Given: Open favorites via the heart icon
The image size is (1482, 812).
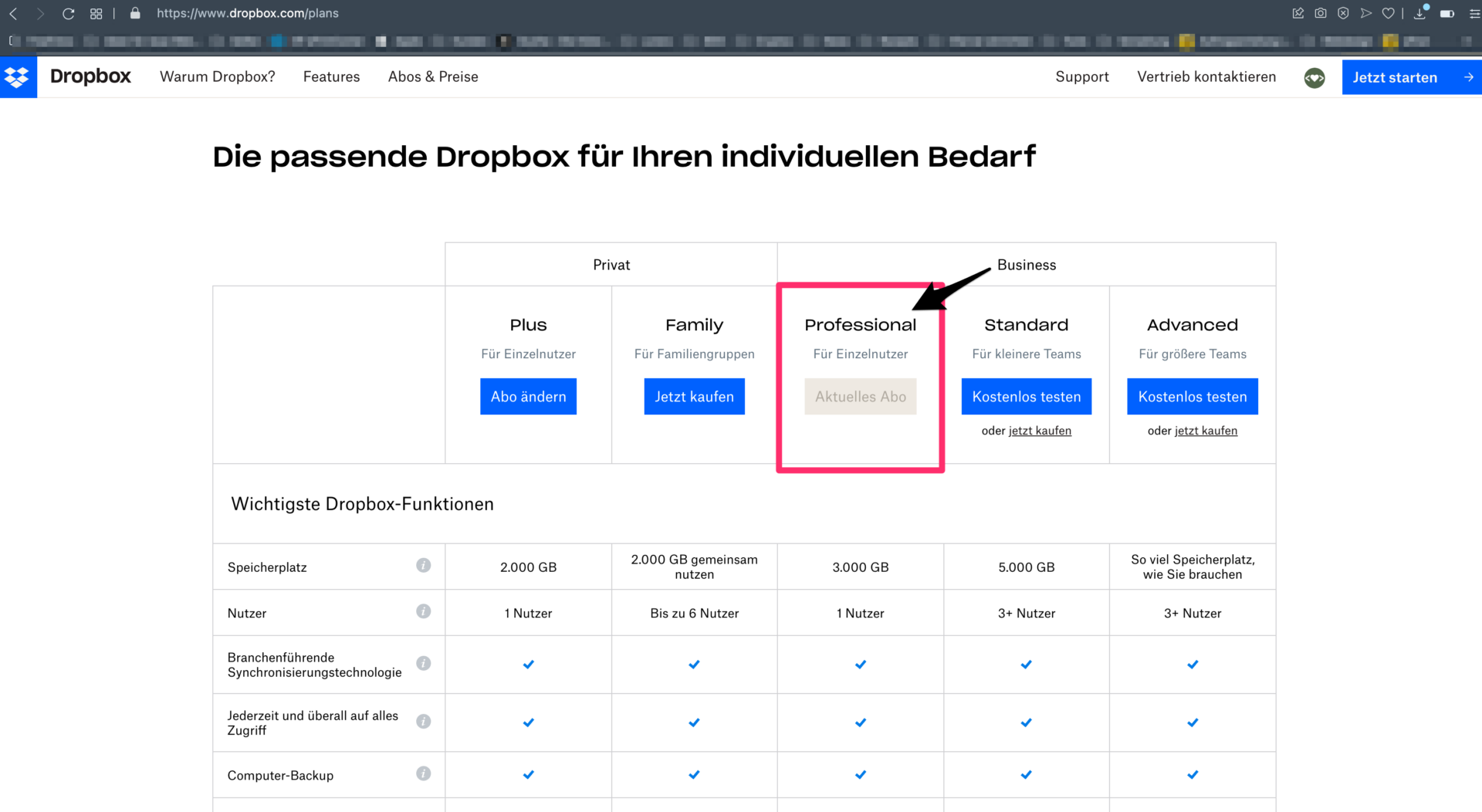Looking at the screenshot, I should [1388, 13].
